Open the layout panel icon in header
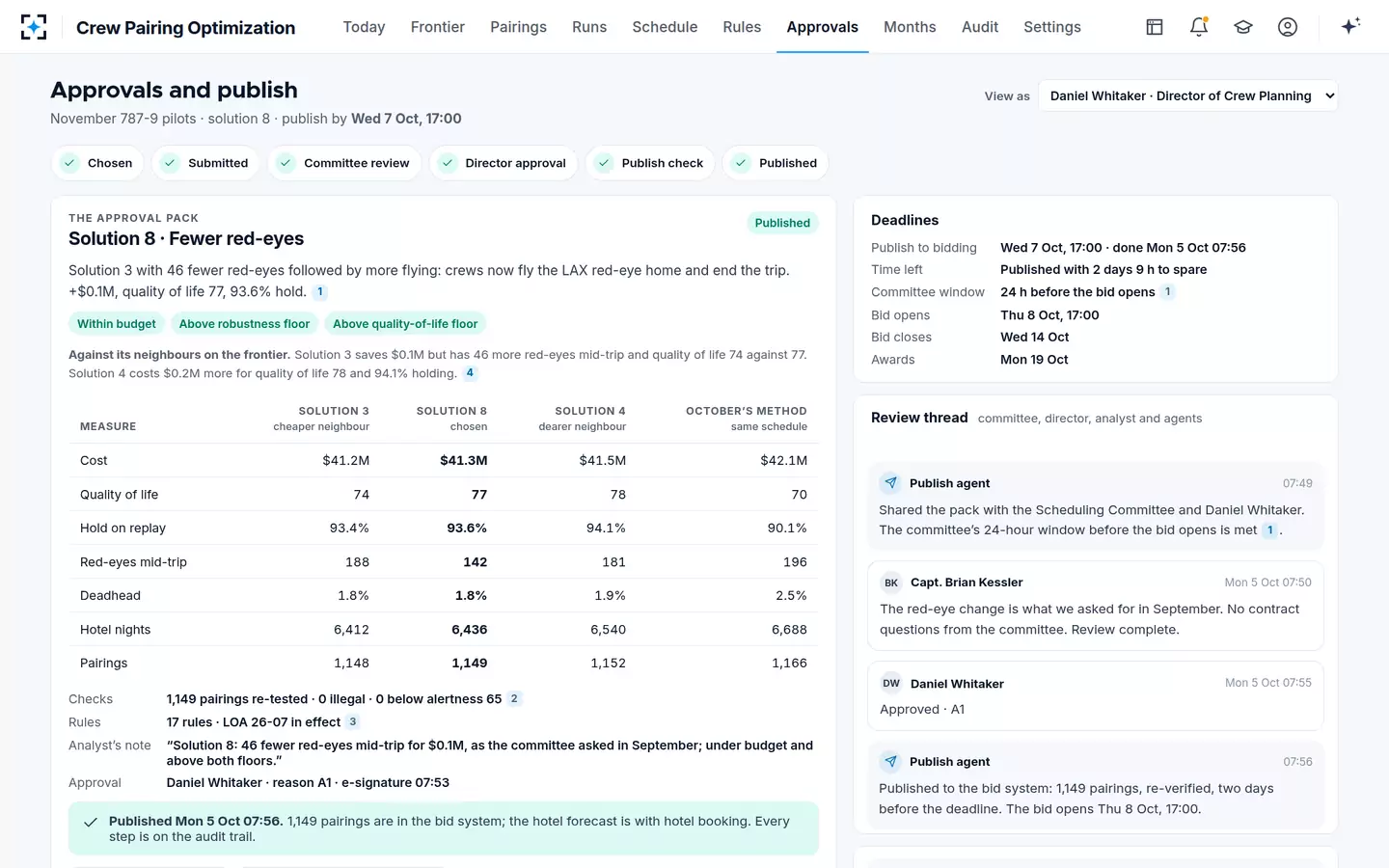Viewport: 1389px width, 868px height. click(1155, 27)
